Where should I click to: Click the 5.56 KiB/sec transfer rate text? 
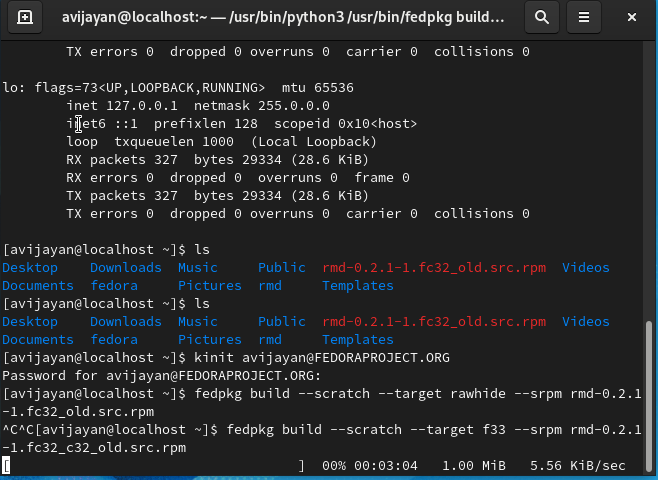pos(577,466)
